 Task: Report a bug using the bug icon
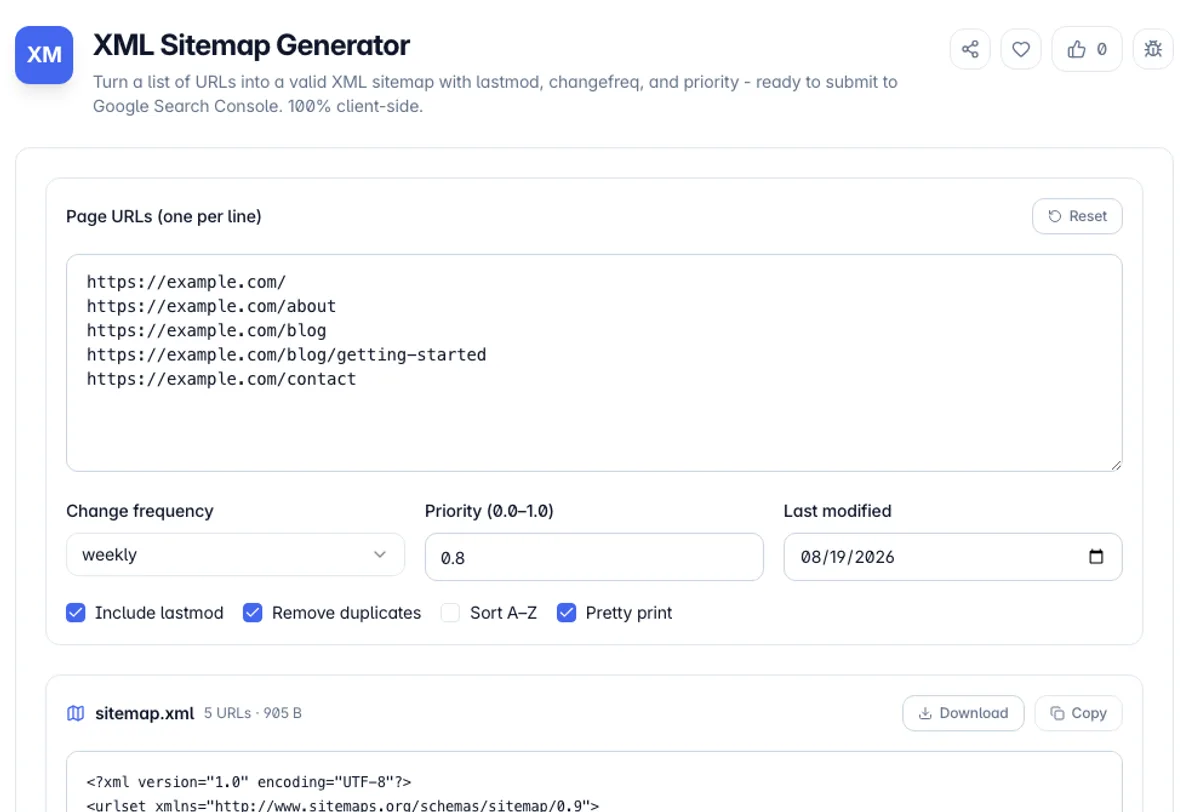point(1153,49)
